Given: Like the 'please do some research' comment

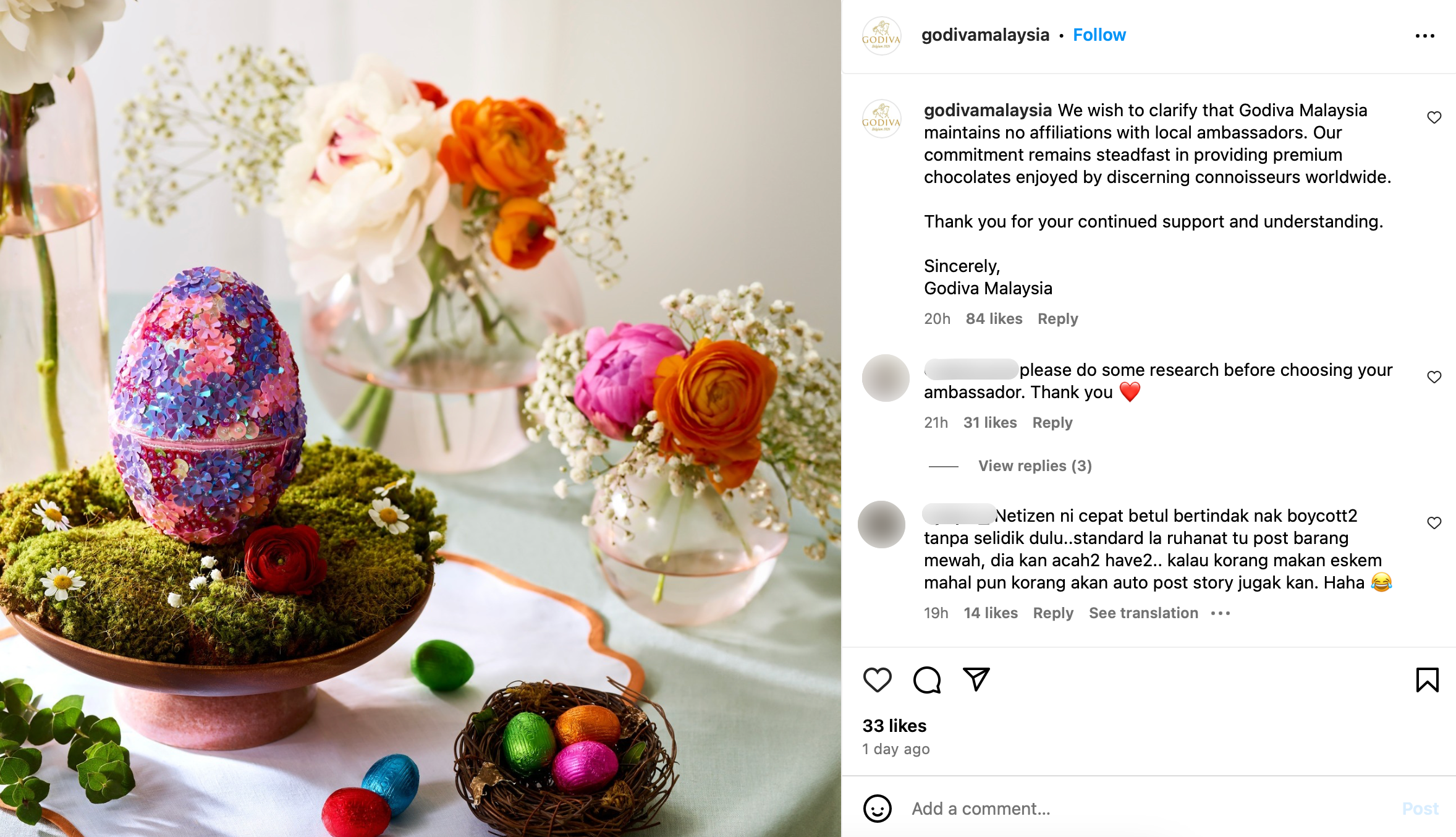Looking at the screenshot, I should coord(1434,377).
